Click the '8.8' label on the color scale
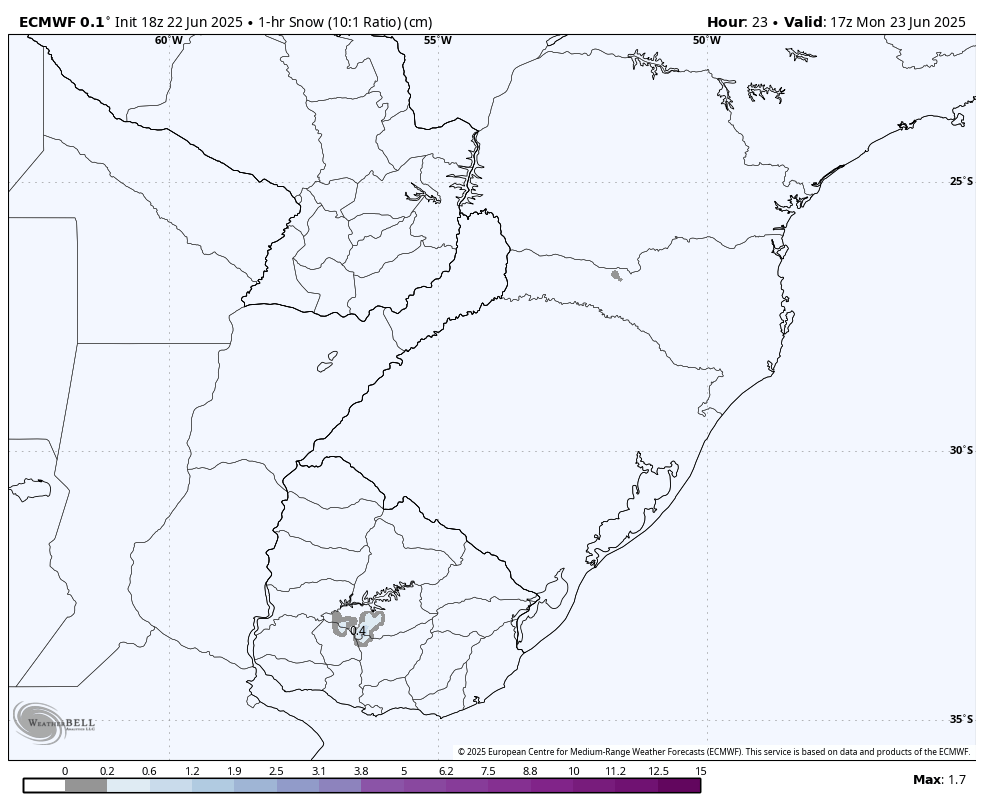Screen dimensions: 984x808 pos(530,771)
